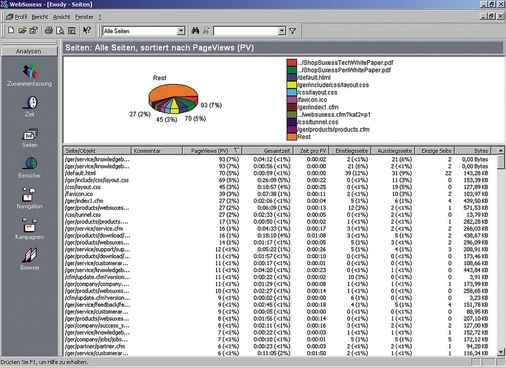Sort by PageViews (PV) column header
Image resolution: width=506 pixels, height=368 pixels.
(x=212, y=151)
